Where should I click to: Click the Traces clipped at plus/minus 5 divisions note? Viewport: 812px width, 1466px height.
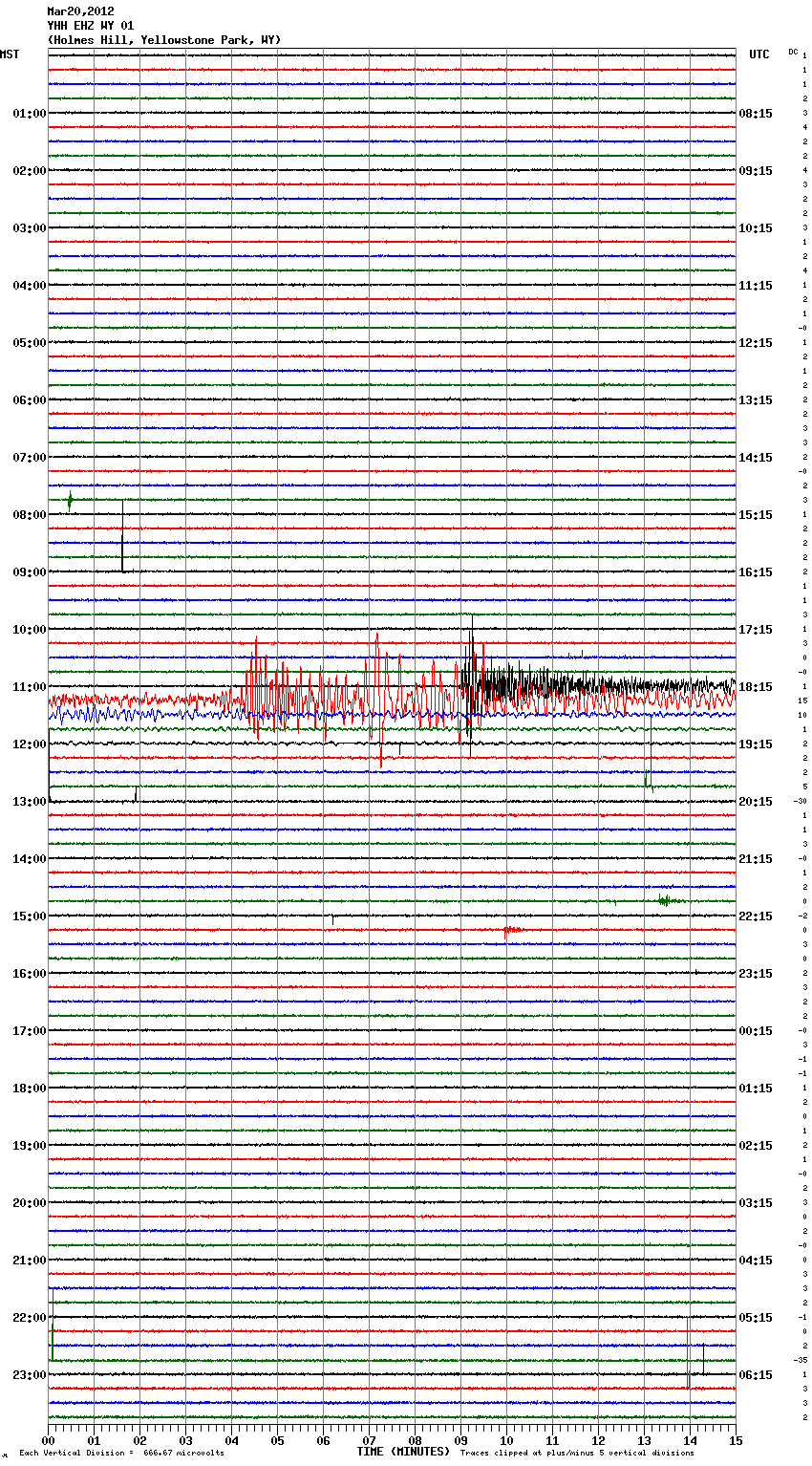(x=577, y=1454)
